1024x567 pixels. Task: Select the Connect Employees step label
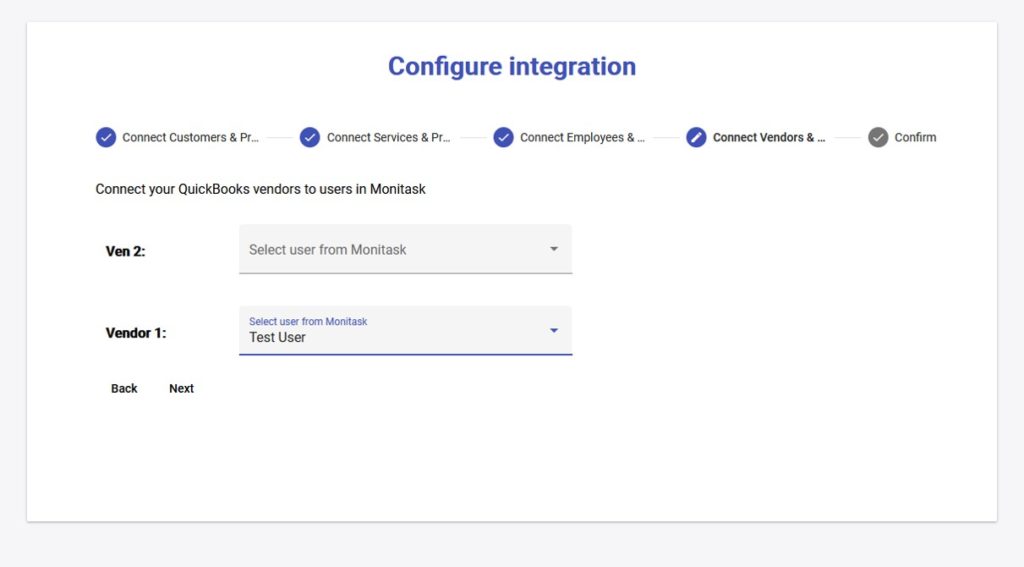582,138
